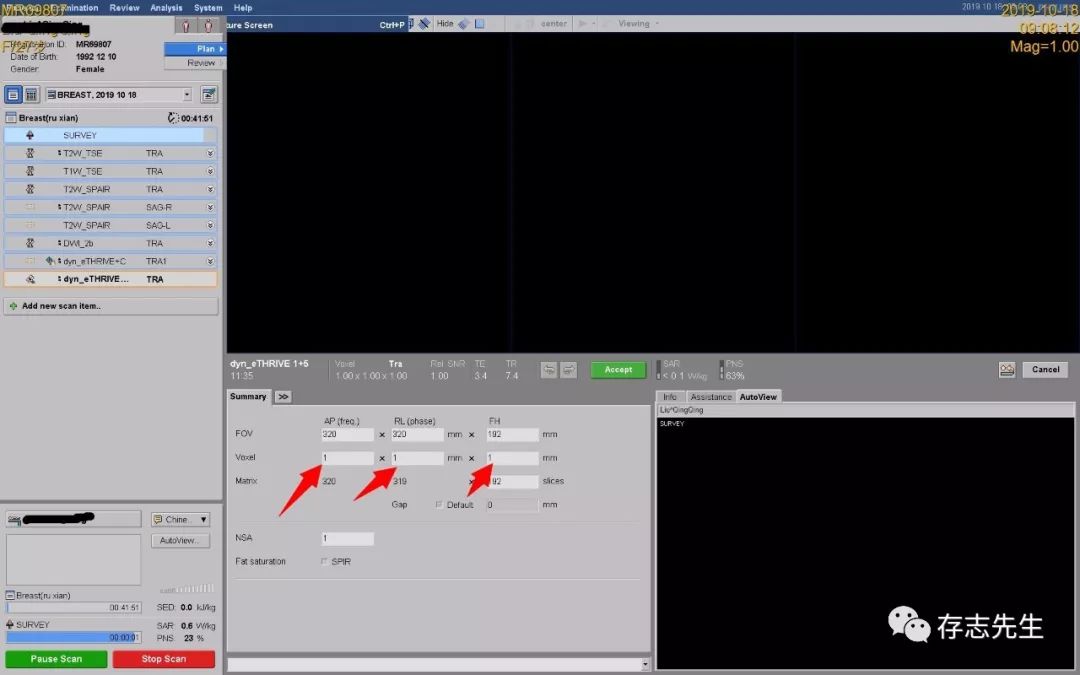The width and height of the screenshot is (1080, 675).
Task: Click the next-step arrow icon left of Accept
Action: 569,370
